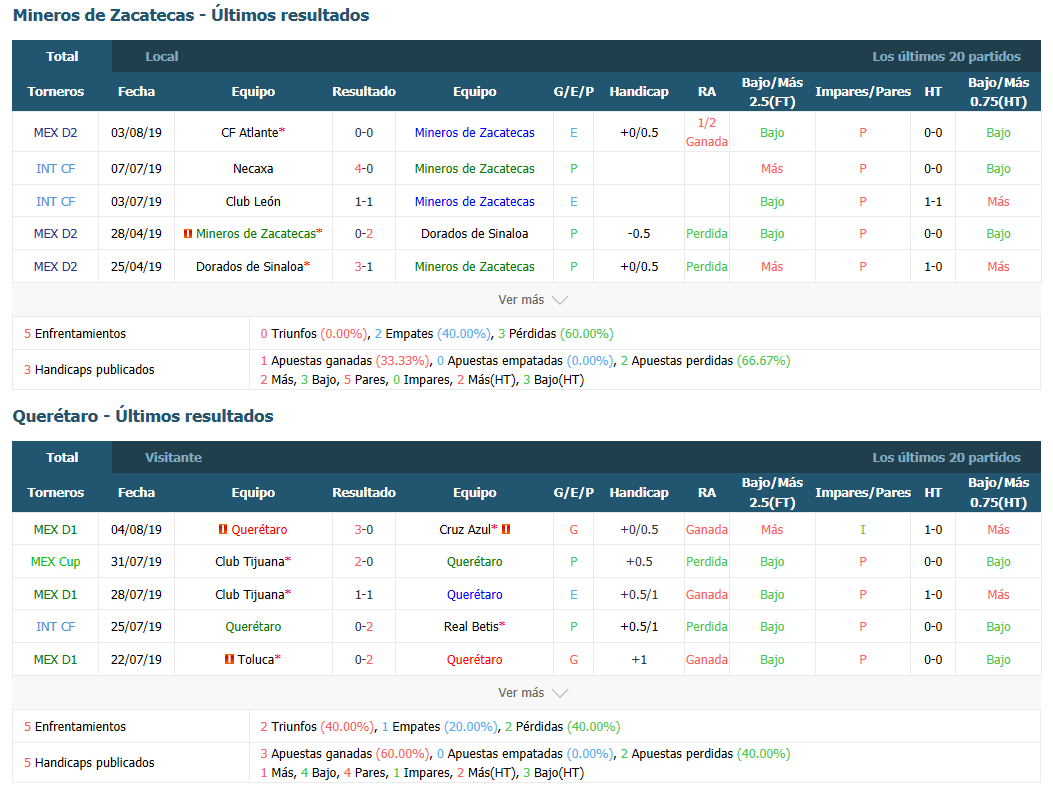Click '3 Apuestas ganadas (60.00%)' text
The image size is (1053, 788).
[x=345, y=754]
